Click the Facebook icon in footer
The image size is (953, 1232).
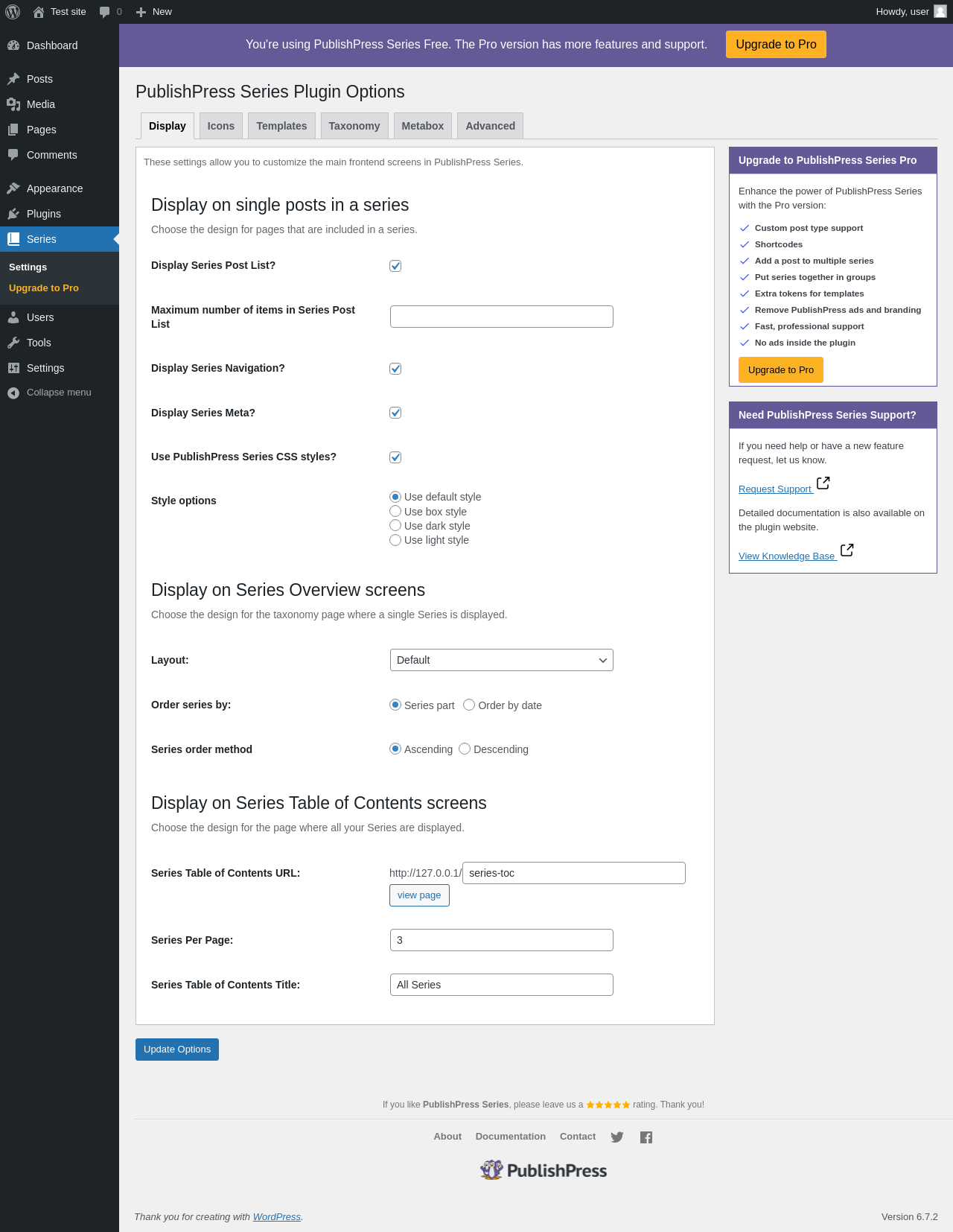[646, 1137]
